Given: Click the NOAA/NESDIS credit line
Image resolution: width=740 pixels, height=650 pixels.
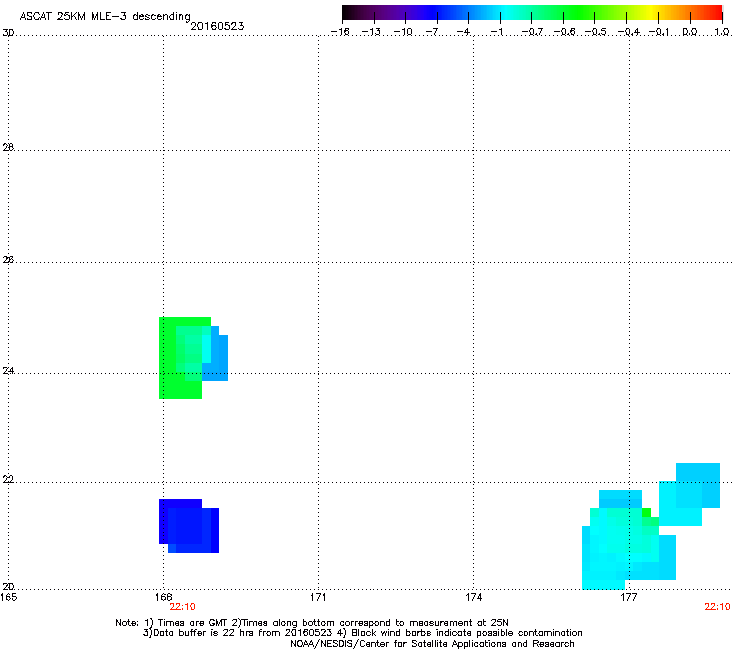Looking at the screenshot, I should point(432,643).
